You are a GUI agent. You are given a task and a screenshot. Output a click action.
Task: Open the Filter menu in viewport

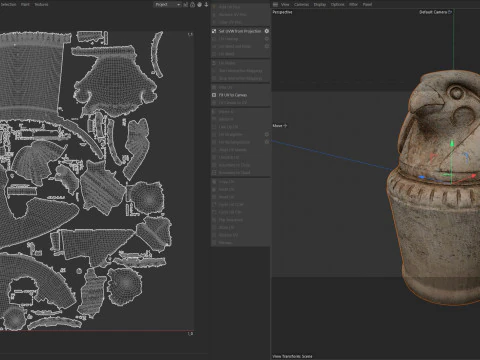tap(353, 4)
